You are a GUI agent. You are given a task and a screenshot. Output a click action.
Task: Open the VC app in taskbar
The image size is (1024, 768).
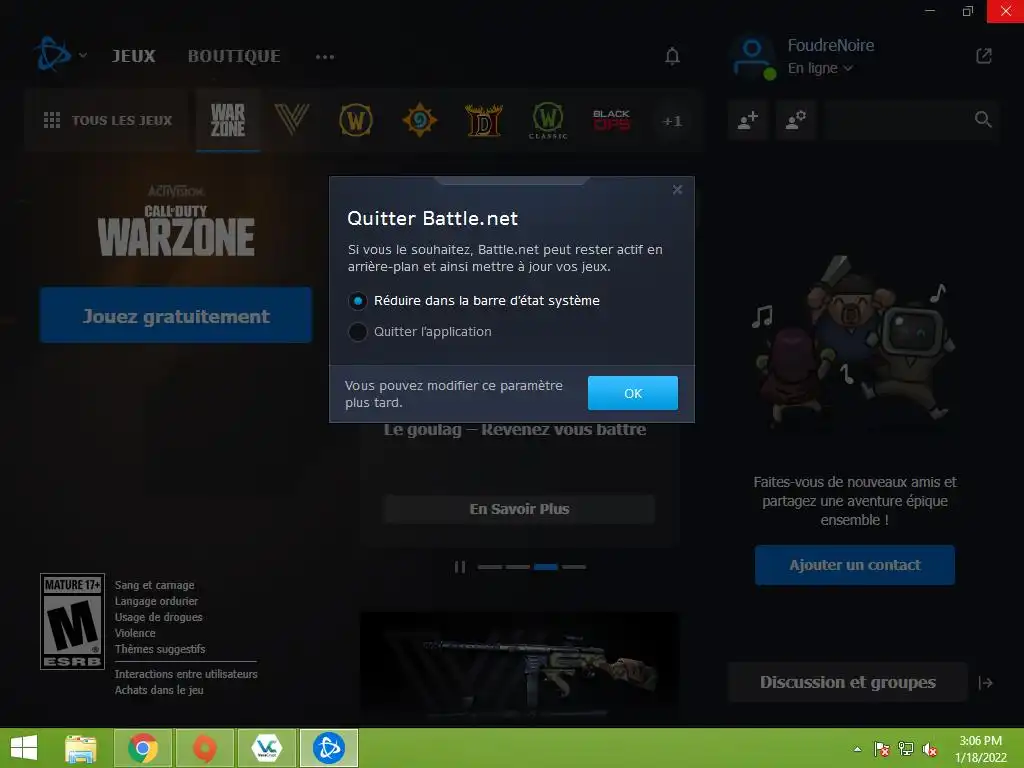tap(266, 748)
